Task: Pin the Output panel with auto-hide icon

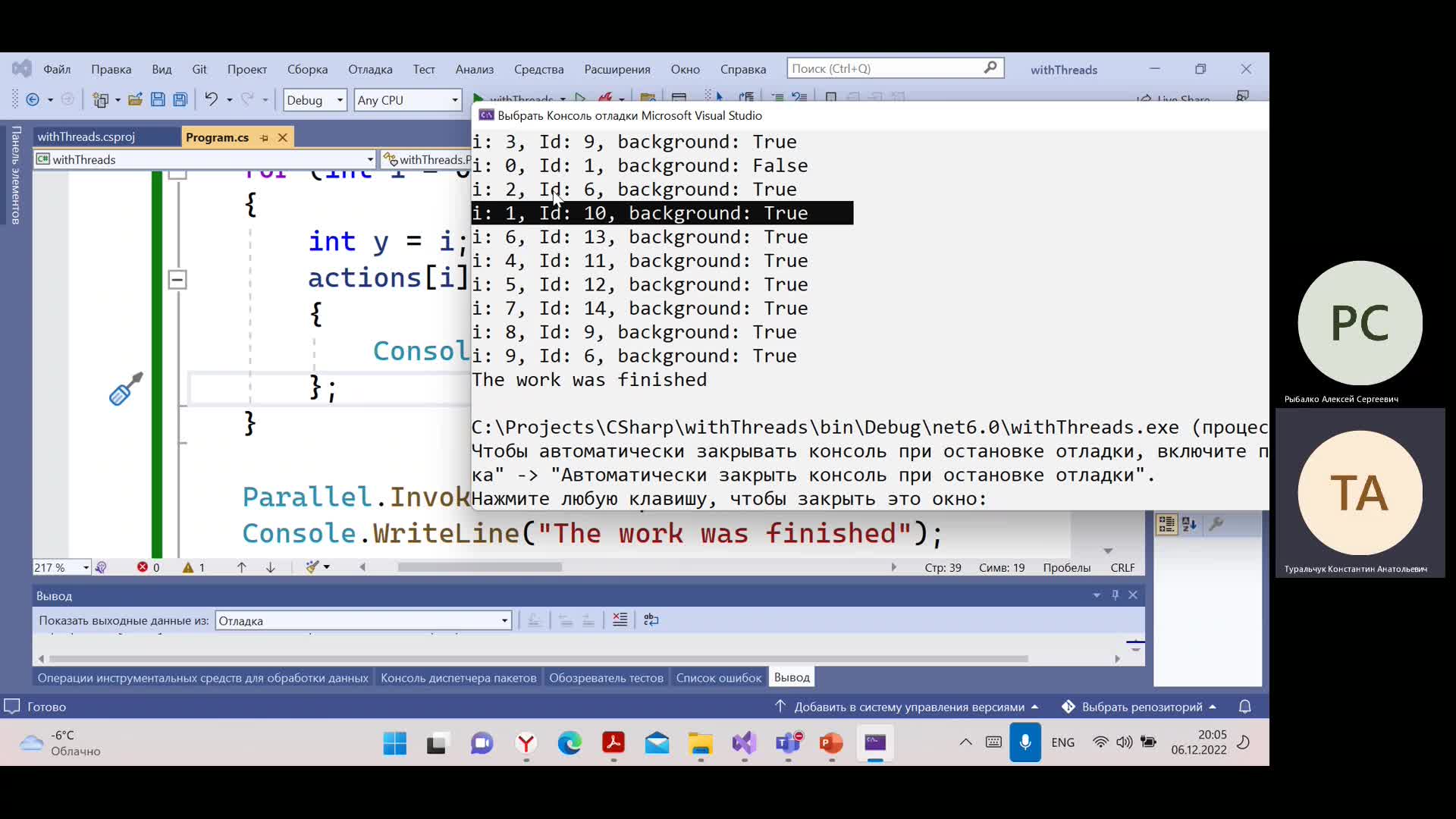Action: 1115,595
